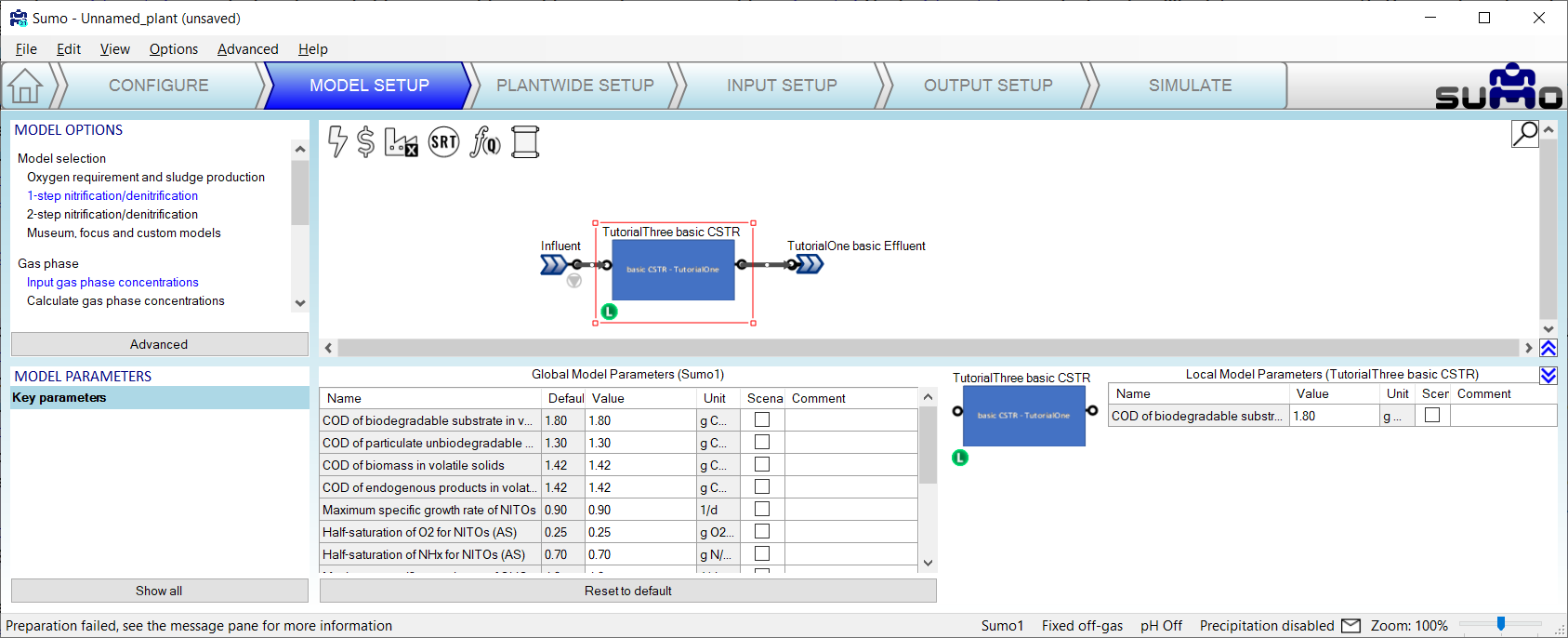Open the message pane envelope icon

coord(1351,626)
